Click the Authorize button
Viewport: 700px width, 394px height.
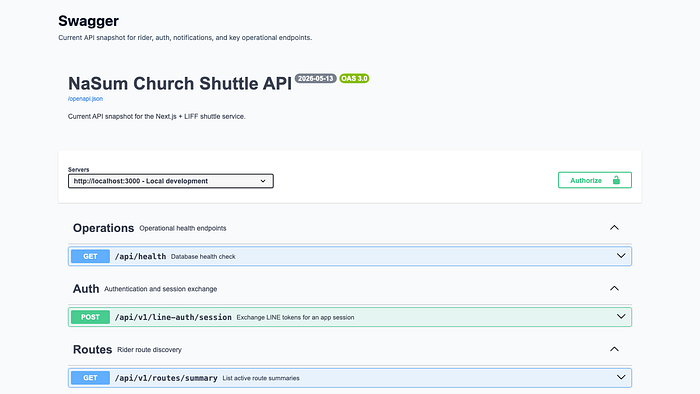[x=595, y=180]
